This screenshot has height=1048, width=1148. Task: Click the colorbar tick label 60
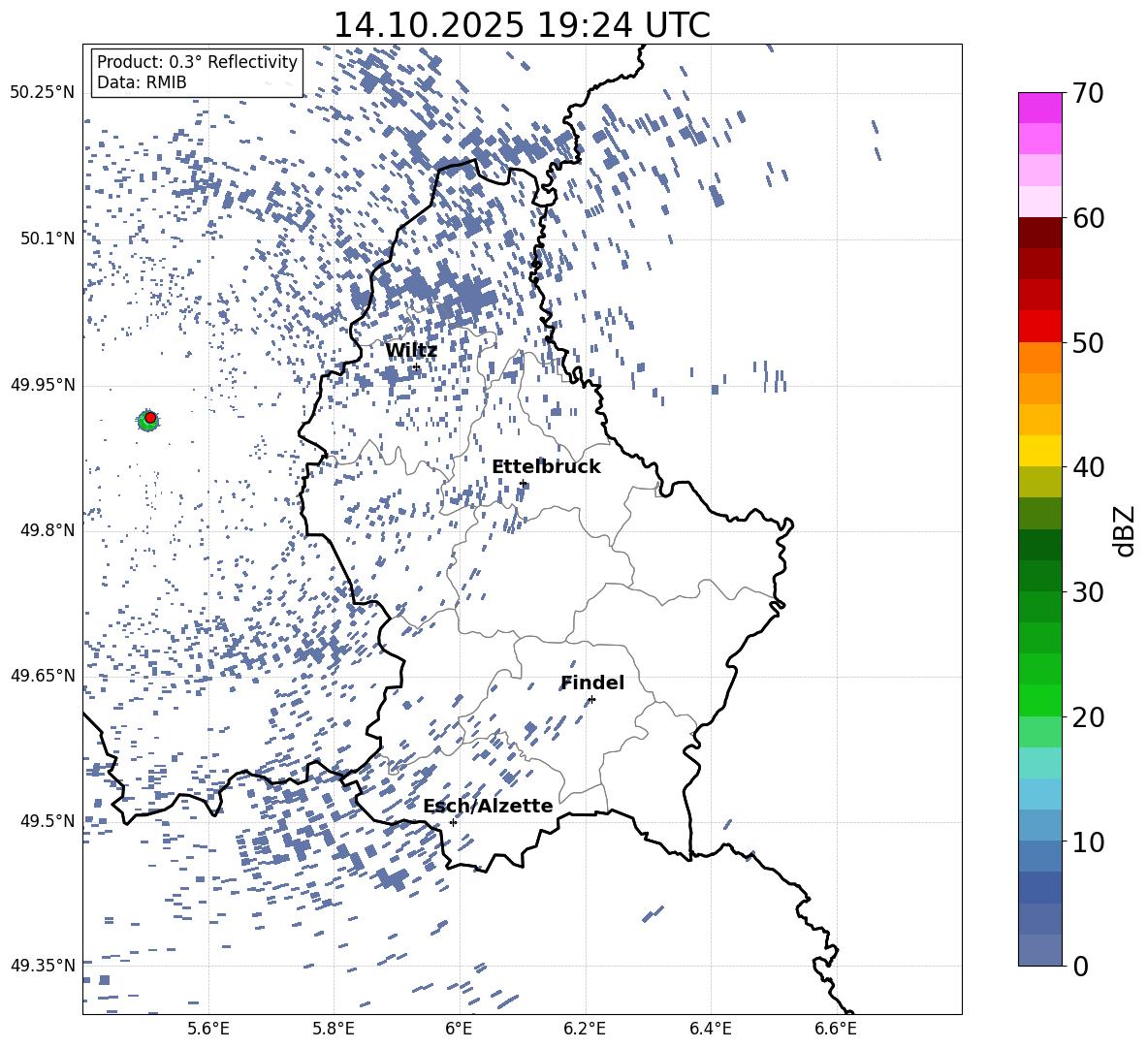[x=1089, y=218]
